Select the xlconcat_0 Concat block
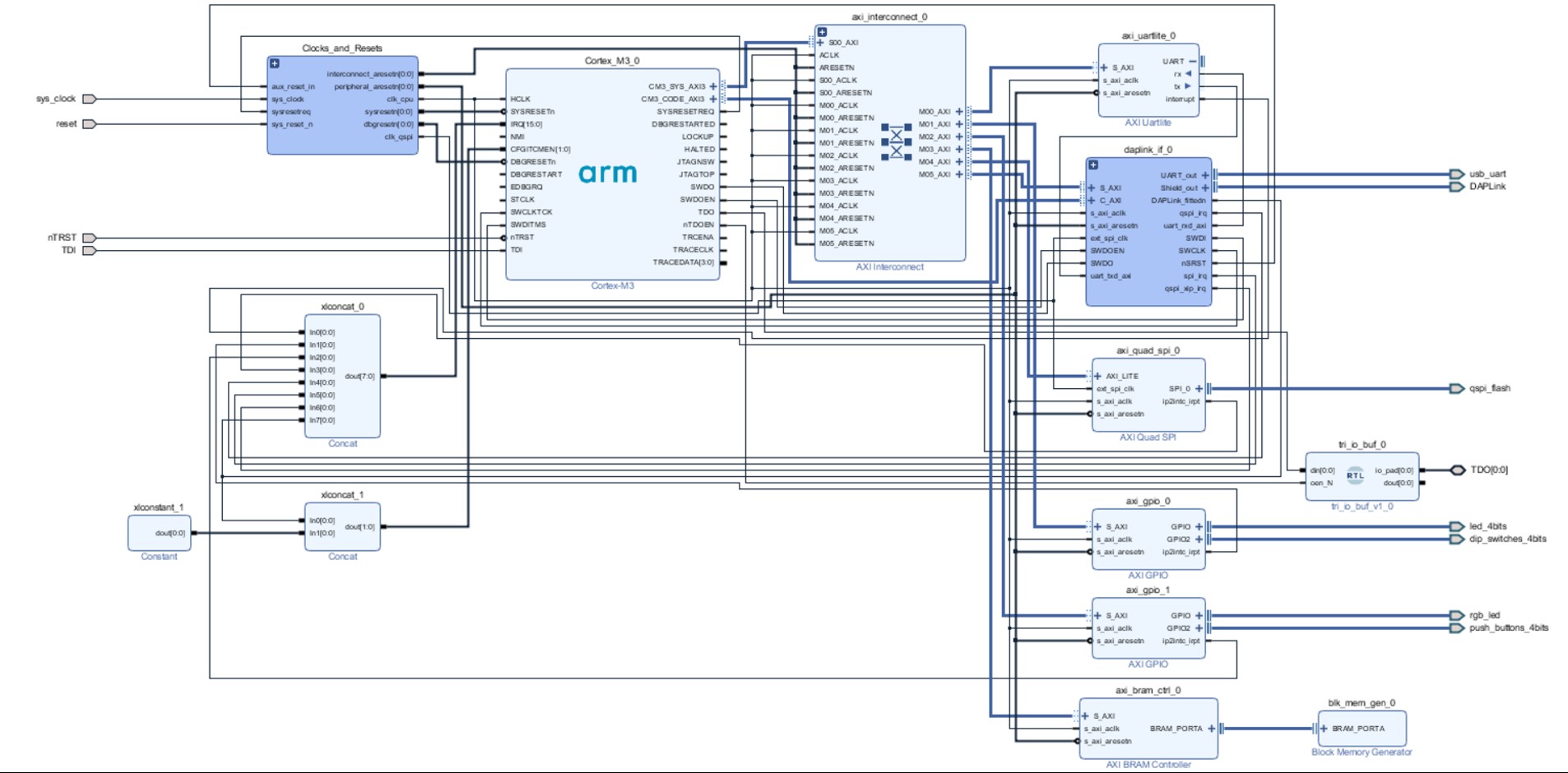 point(342,377)
